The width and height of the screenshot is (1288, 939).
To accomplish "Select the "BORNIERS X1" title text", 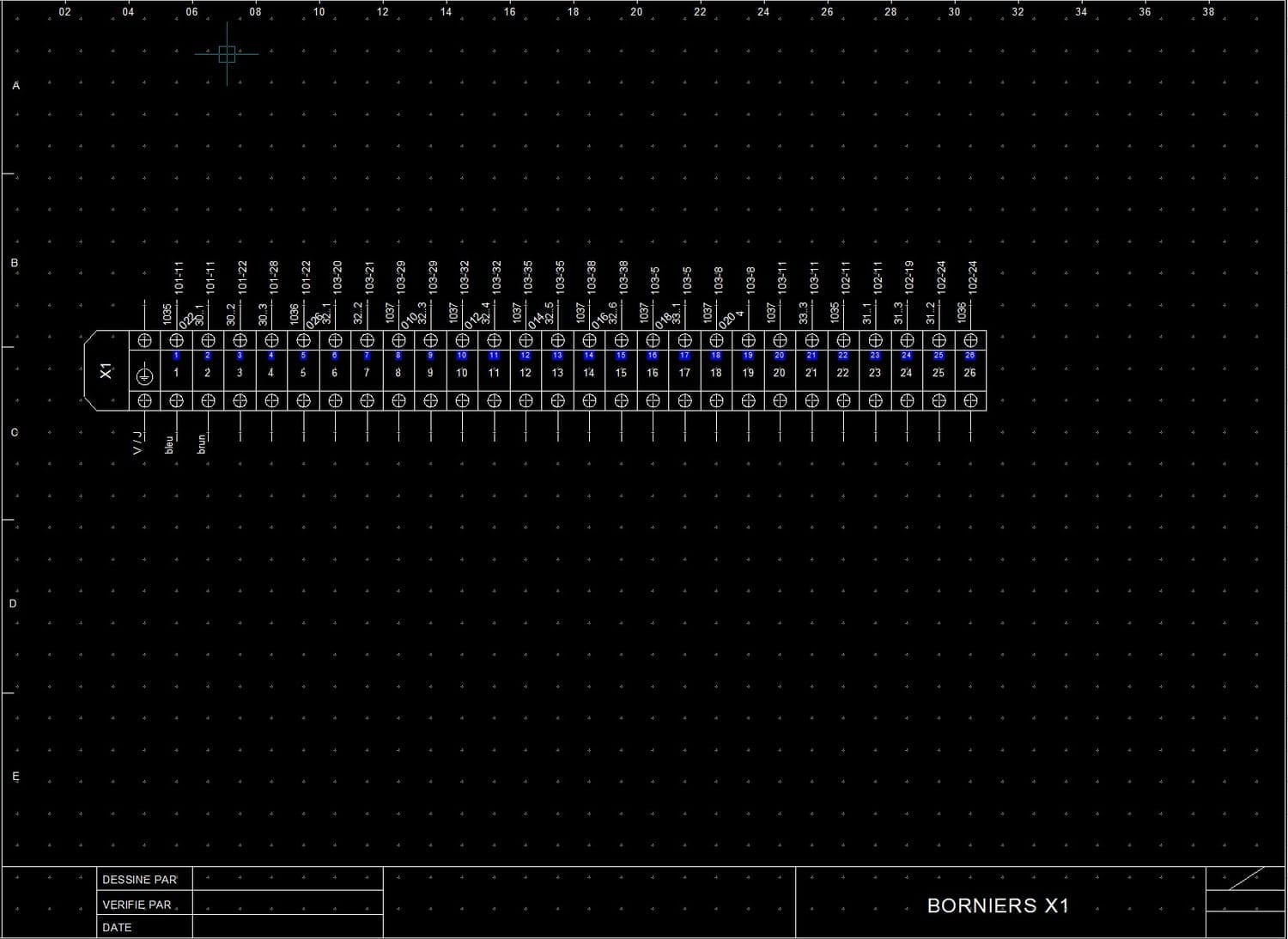I will 998,905.
